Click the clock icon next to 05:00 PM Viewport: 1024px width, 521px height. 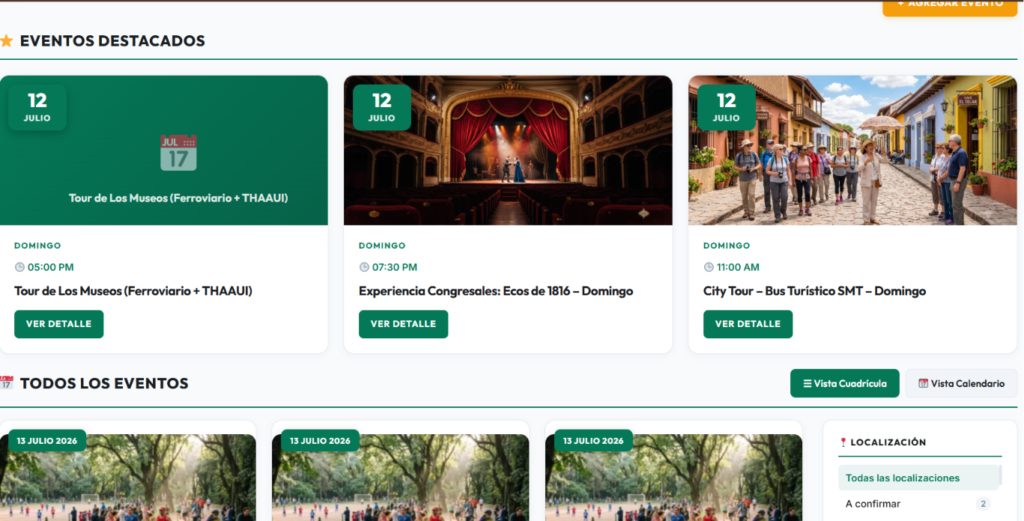pyautogui.click(x=20, y=267)
